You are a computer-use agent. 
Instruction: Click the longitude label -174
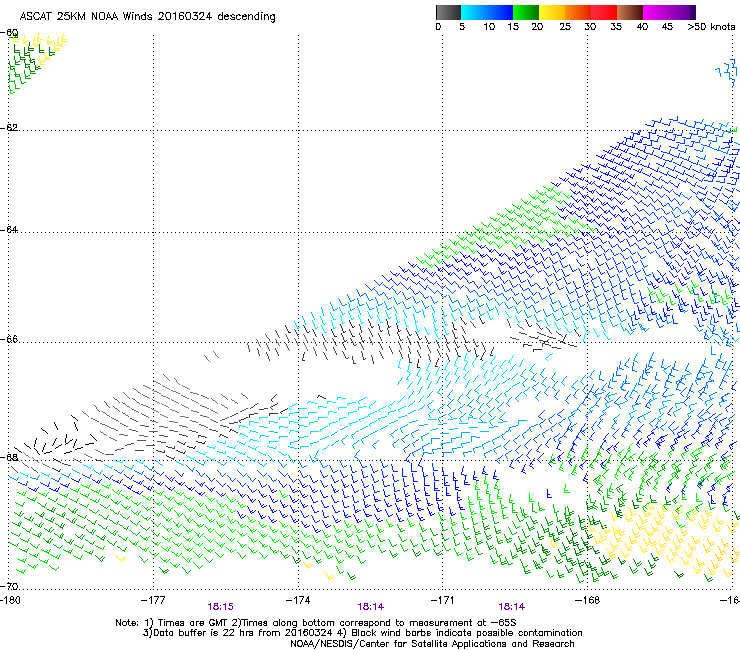point(298,600)
